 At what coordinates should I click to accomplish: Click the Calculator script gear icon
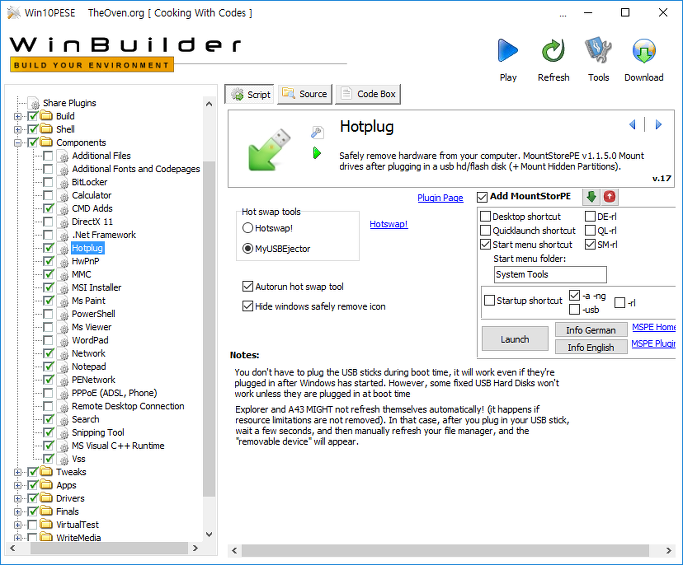coord(64,196)
